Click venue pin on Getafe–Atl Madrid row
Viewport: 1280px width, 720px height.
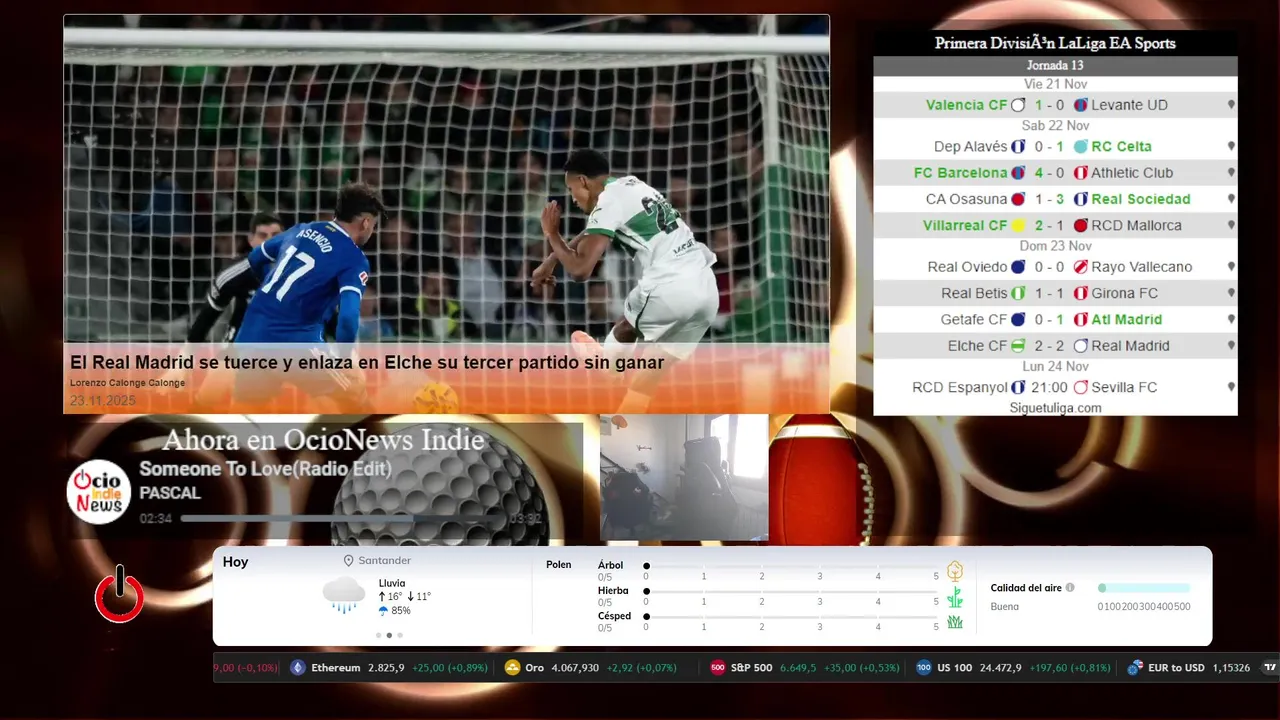coord(1231,320)
